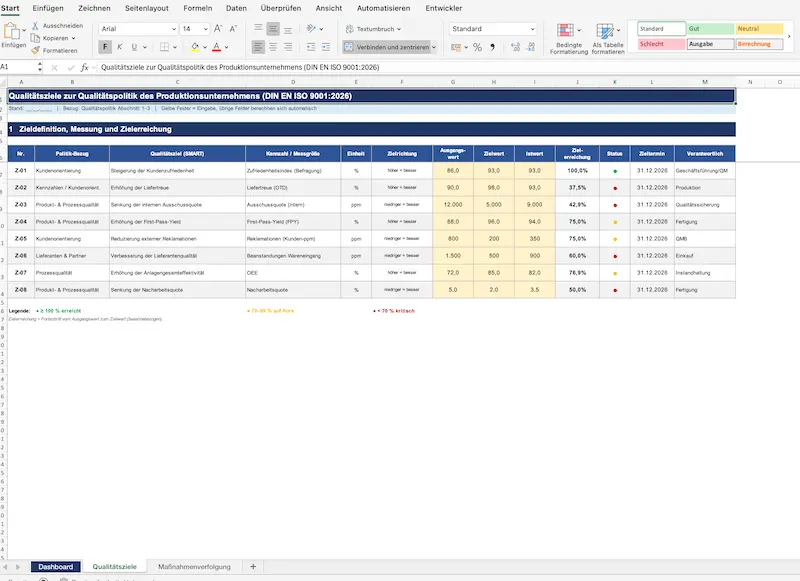Open the Einfügen ribbon tab
Image resolution: width=800 pixels, height=581 pixels.
click(48, 8)
